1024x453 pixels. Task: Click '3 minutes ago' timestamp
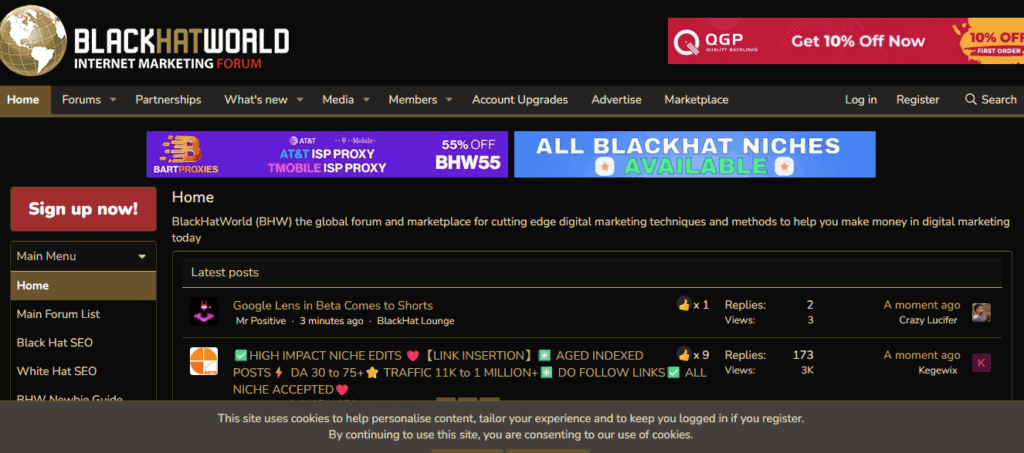[331, 320]
